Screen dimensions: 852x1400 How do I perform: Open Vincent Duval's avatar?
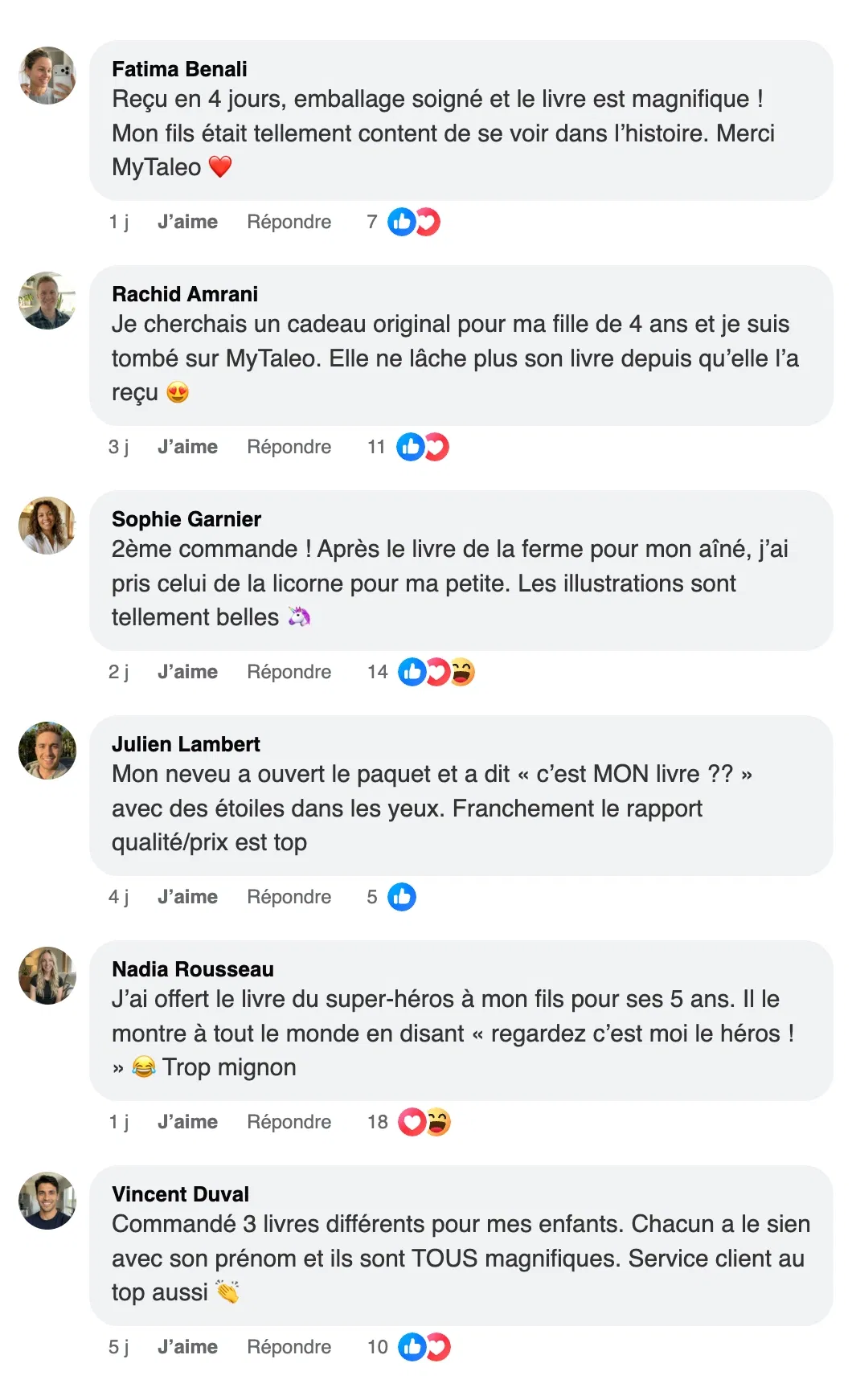[47, 1201]
